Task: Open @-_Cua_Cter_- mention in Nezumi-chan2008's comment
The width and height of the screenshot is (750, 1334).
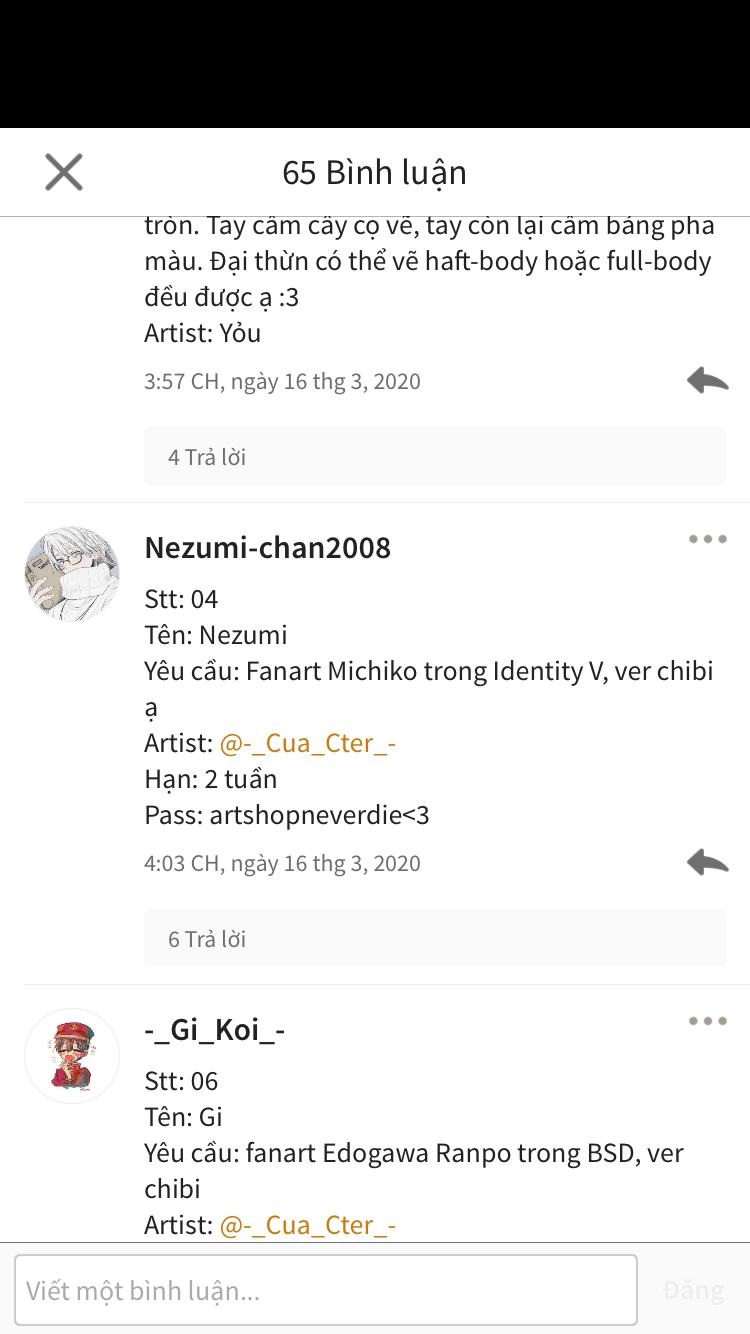Action: [x=308, y=743]
